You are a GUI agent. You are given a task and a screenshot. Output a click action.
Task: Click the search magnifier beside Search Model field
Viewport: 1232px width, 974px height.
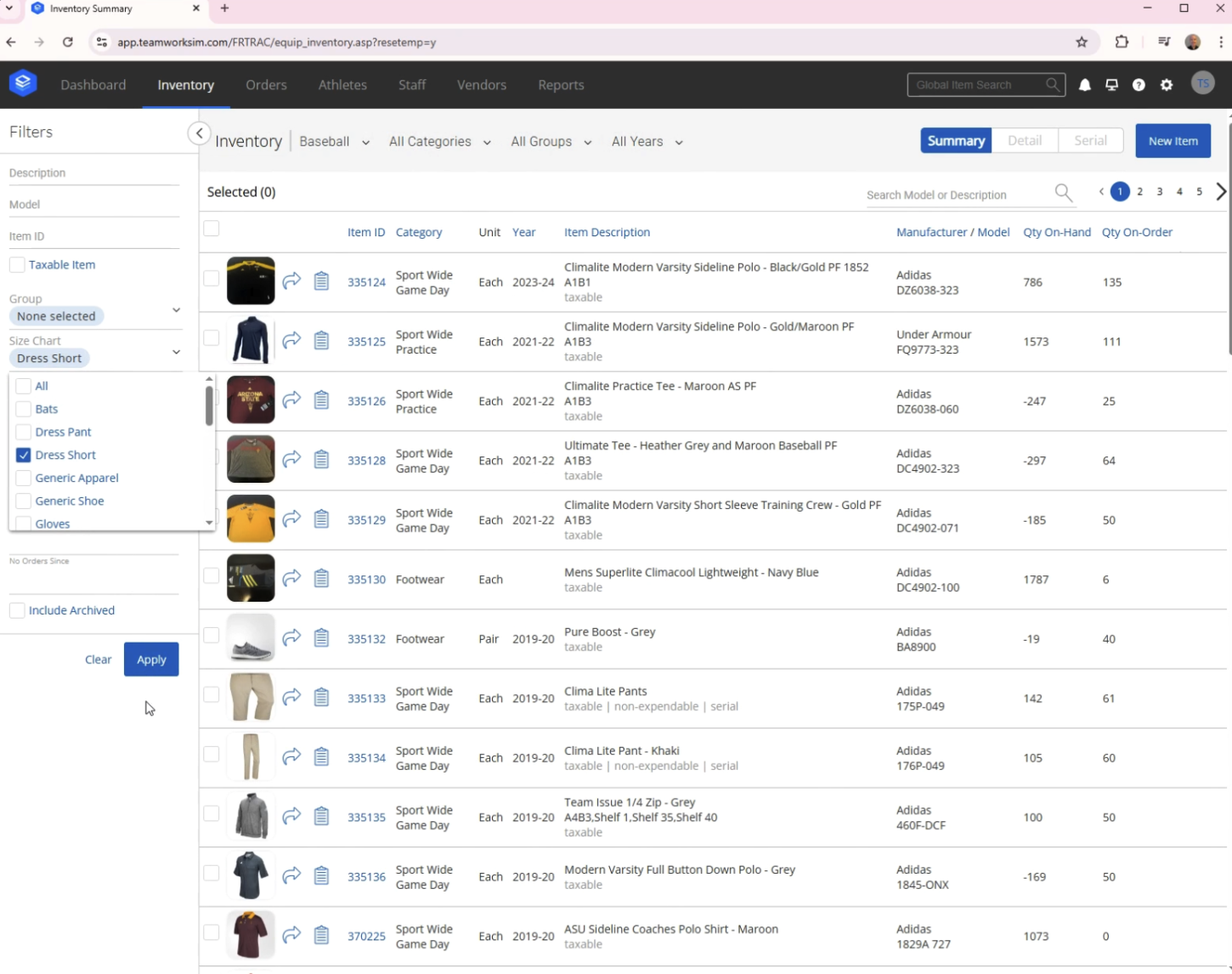point(1063,193)
